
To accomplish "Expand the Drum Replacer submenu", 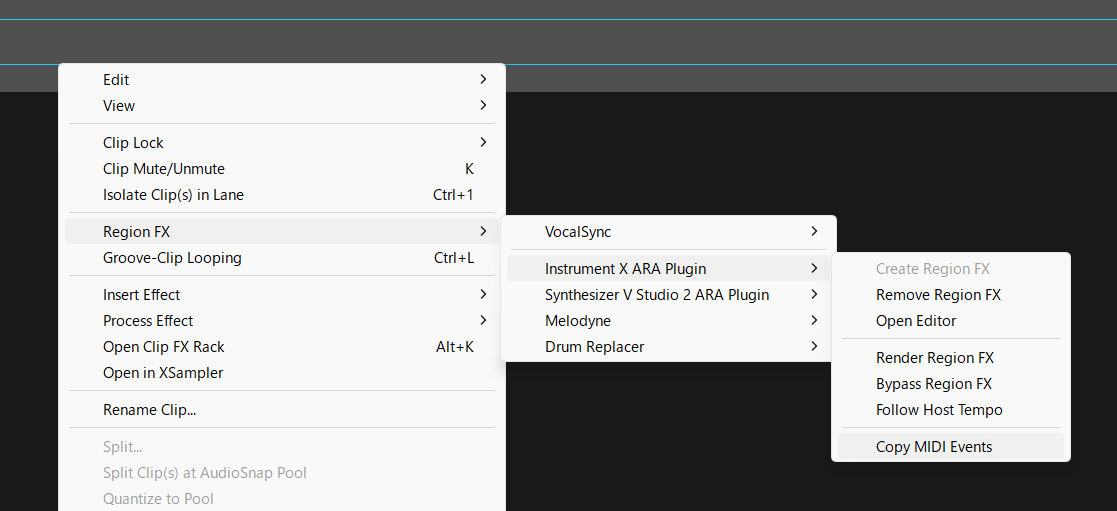I will tap(668, 347).
